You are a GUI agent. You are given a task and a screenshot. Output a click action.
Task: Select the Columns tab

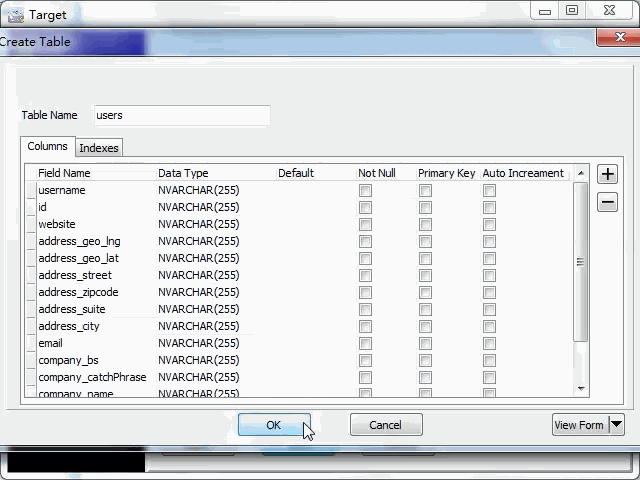pos(47,147)
